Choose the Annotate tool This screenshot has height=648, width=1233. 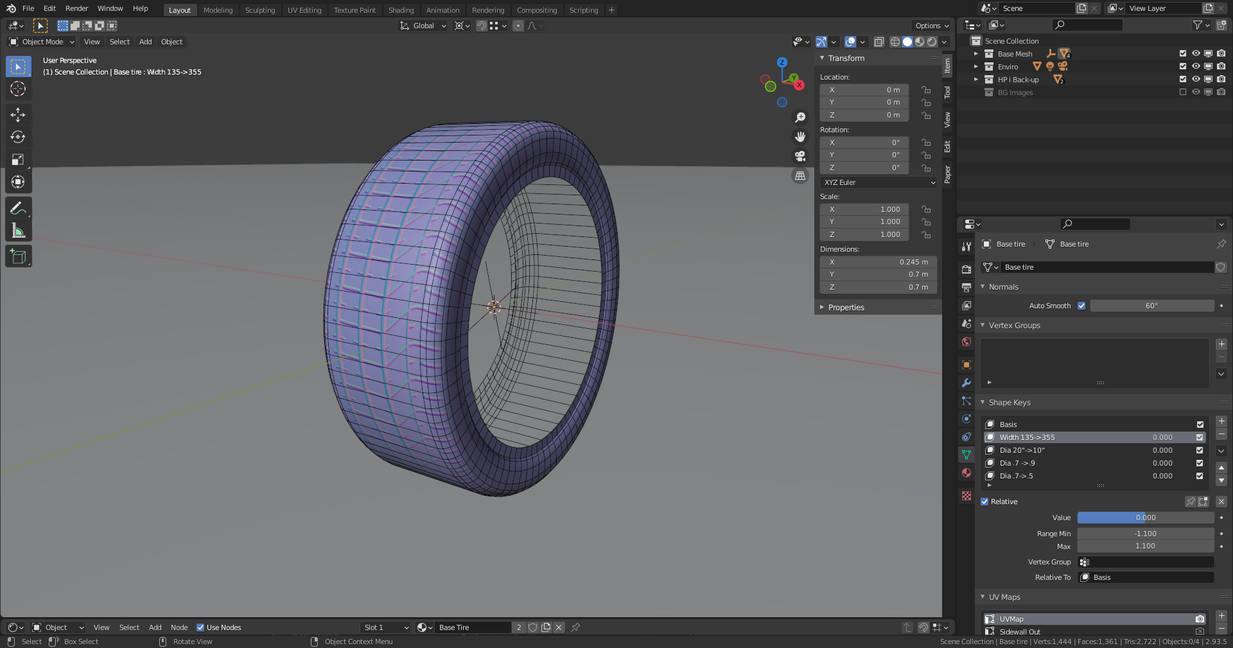pyautogui.click(x=18, y=208)
